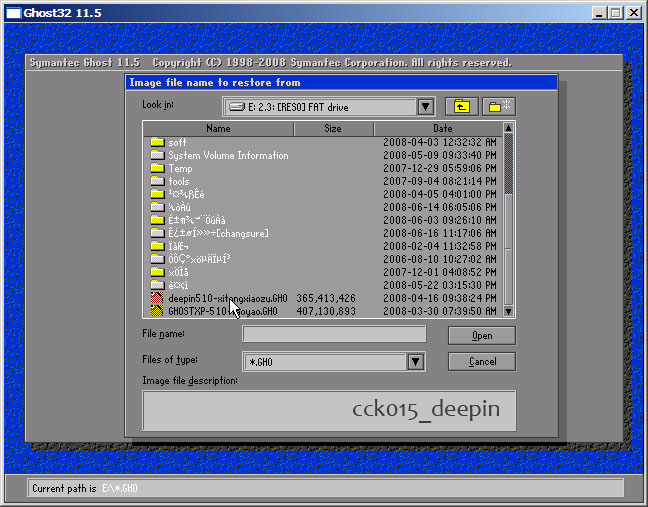Click folder icon dated 2008-05-22
Image resolution: width=648 pixels, height=507 pixels.
click(x=157, y=285)
